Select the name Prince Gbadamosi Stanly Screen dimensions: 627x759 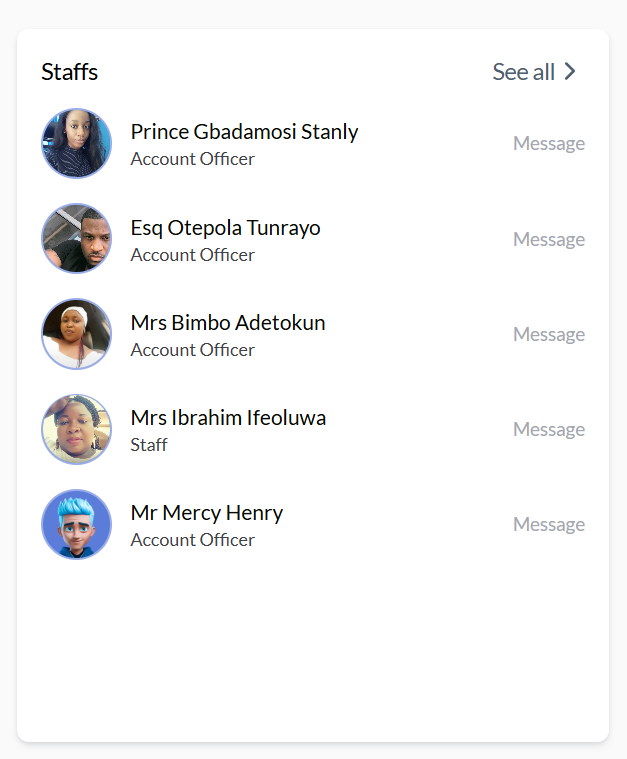tap(244, 132)
